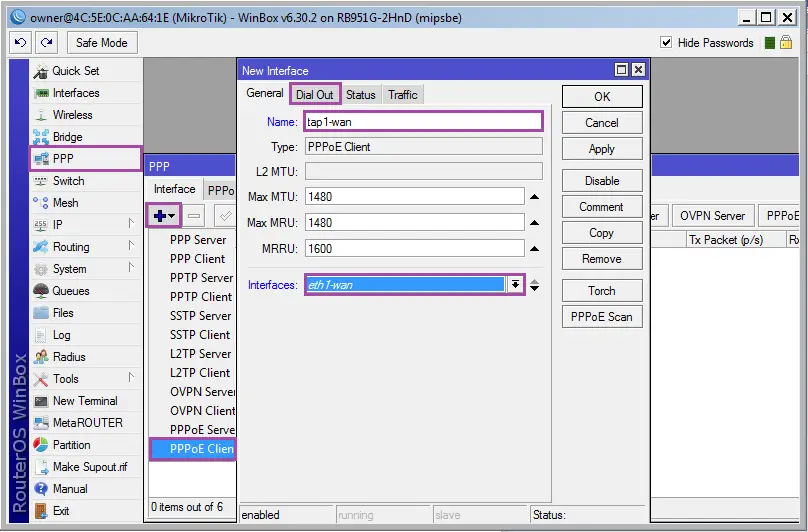Click the OK button
The image size is (808, 532).
602,97
